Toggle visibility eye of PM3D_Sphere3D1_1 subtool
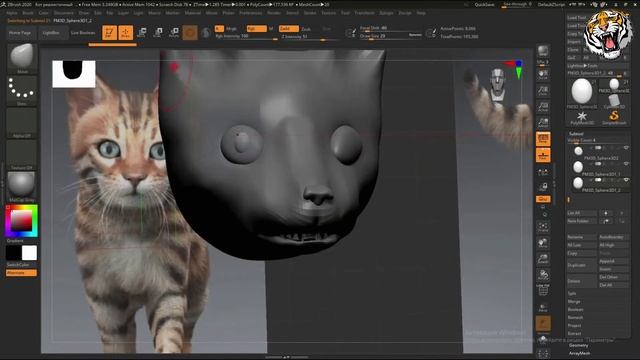Viewport: 640px width, 360px height. 626,164
